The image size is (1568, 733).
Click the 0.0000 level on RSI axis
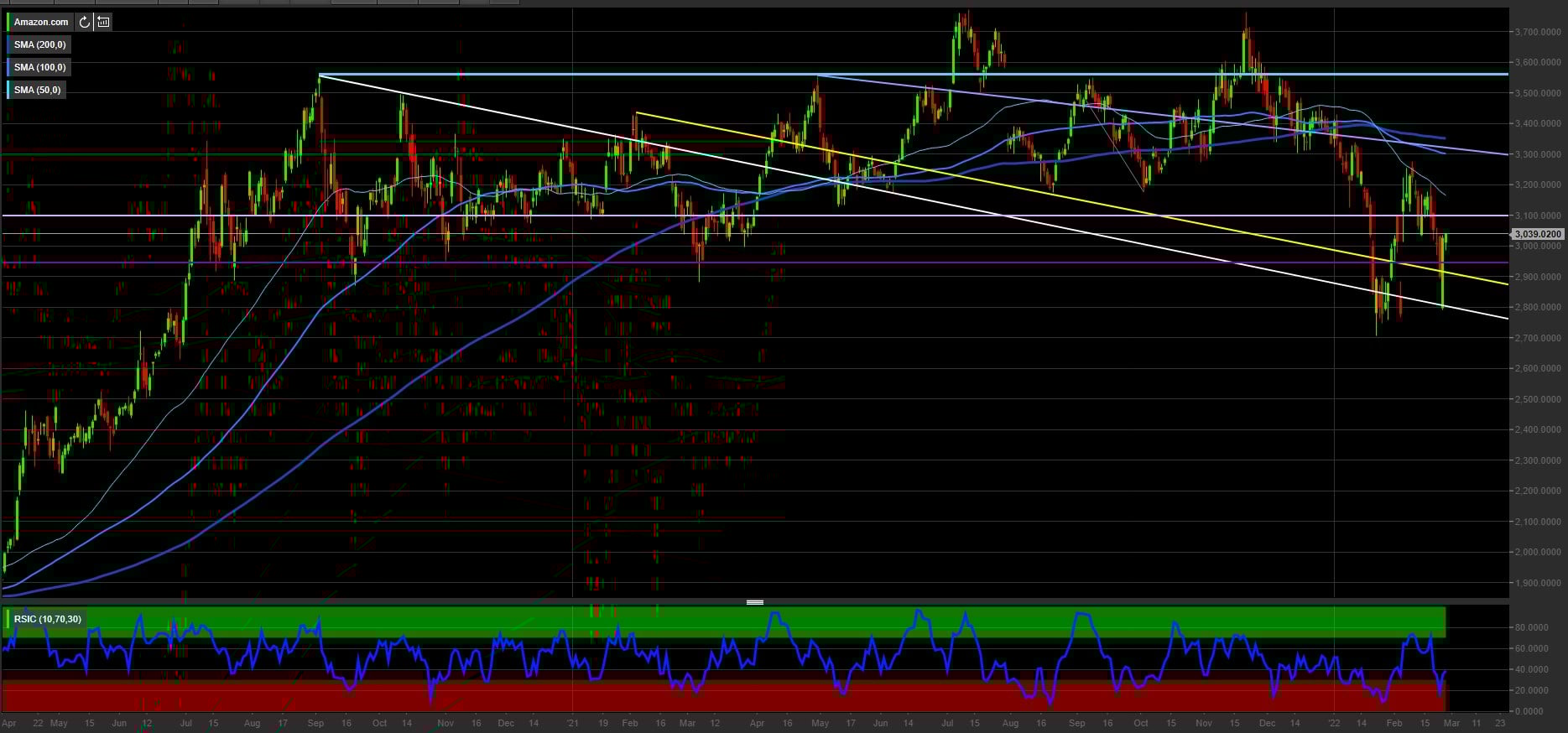click(1534, 711)
